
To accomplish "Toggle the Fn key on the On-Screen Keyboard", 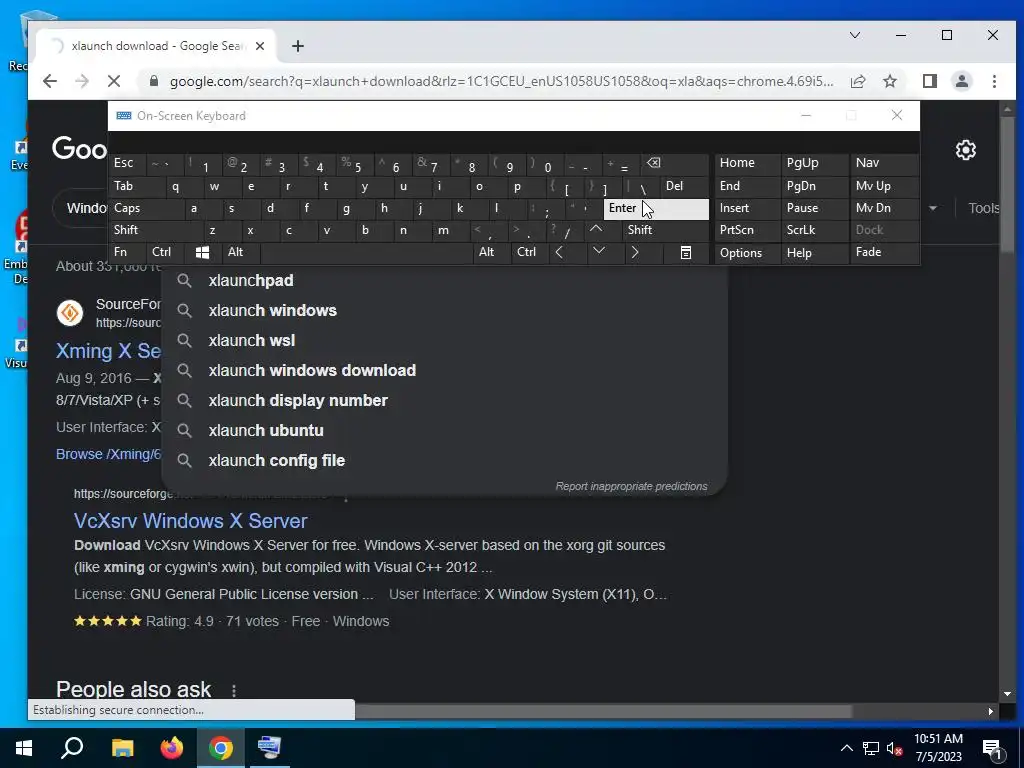I will coord(127,252).
